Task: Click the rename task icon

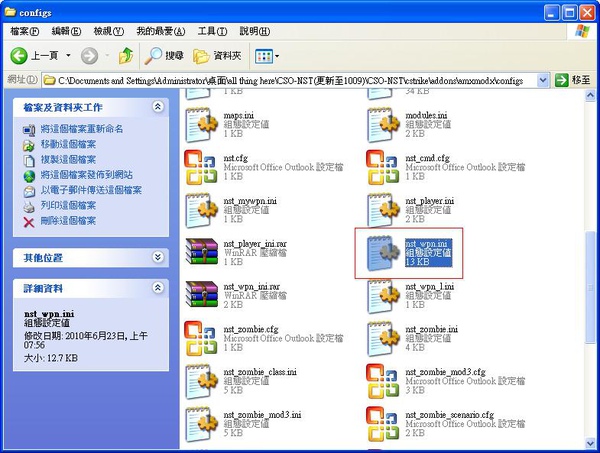Action: coord(29,130)
